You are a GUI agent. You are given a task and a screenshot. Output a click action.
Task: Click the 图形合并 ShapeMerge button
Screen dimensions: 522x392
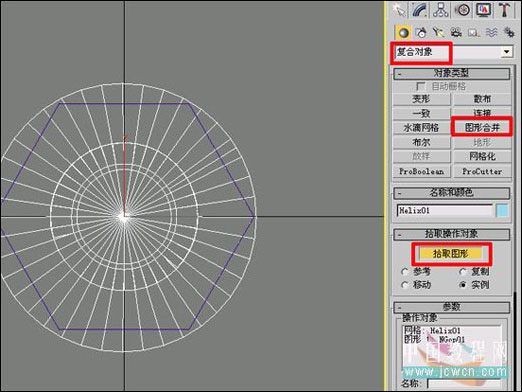(482, 127)
